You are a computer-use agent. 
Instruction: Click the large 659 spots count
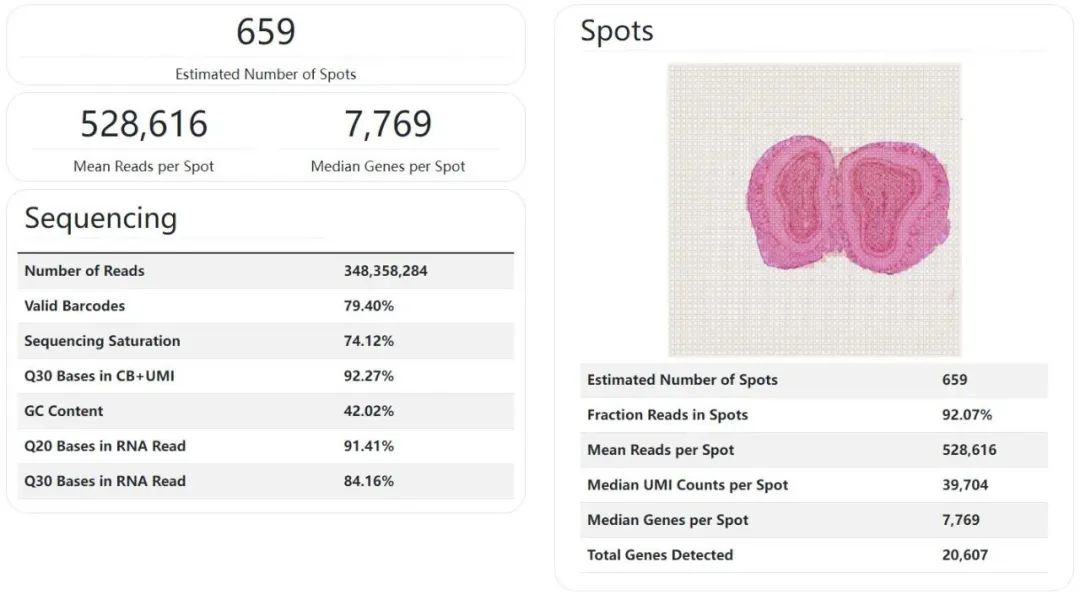pos(266,32)
